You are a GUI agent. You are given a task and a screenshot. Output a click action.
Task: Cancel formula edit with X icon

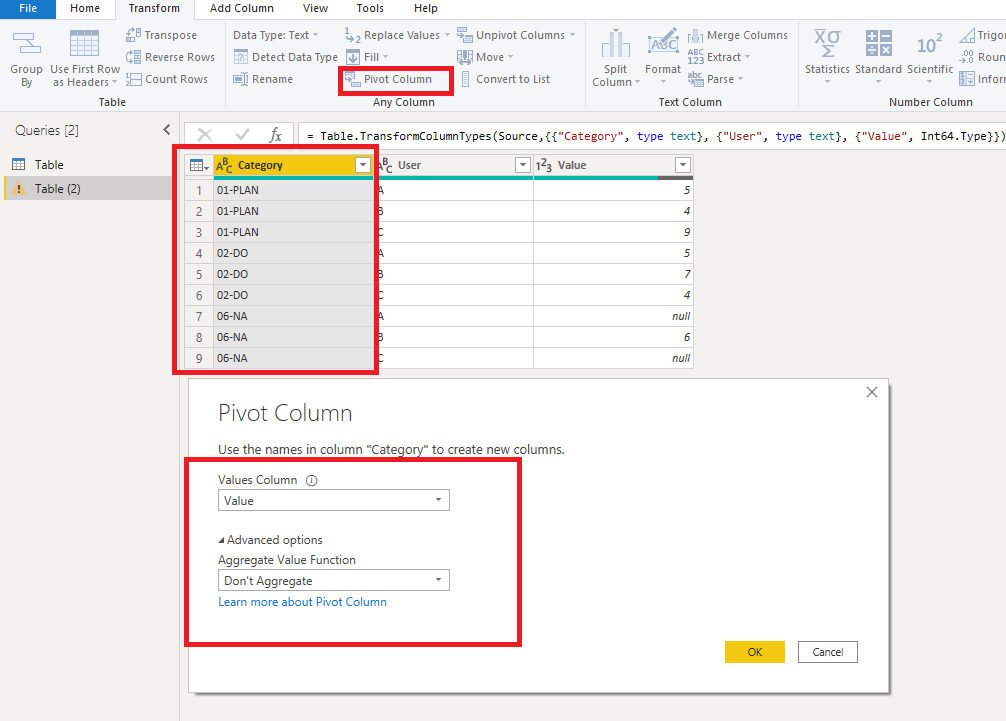tap(205, 135)
